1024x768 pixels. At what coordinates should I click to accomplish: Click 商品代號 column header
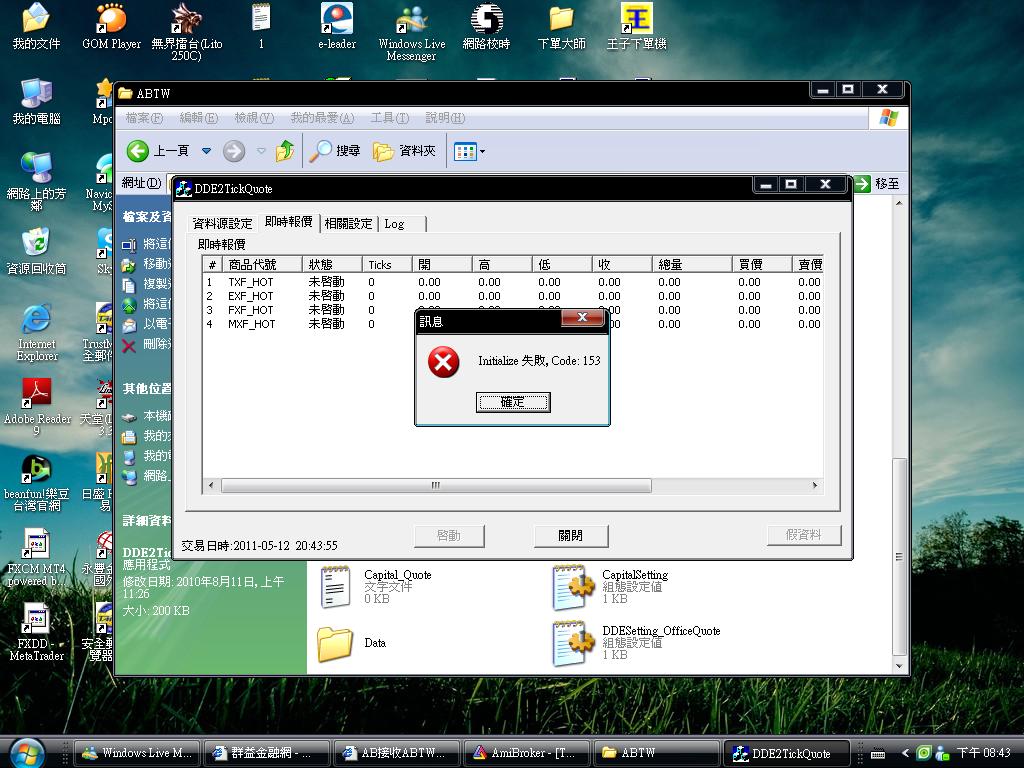pos(262,264)
